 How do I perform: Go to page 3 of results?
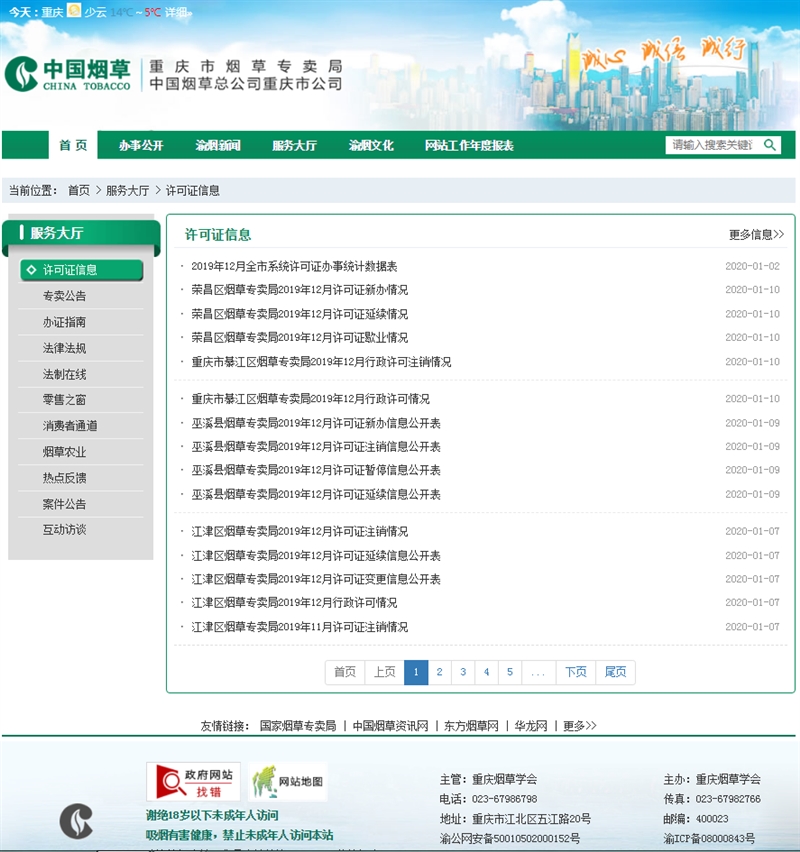point(463,672)
